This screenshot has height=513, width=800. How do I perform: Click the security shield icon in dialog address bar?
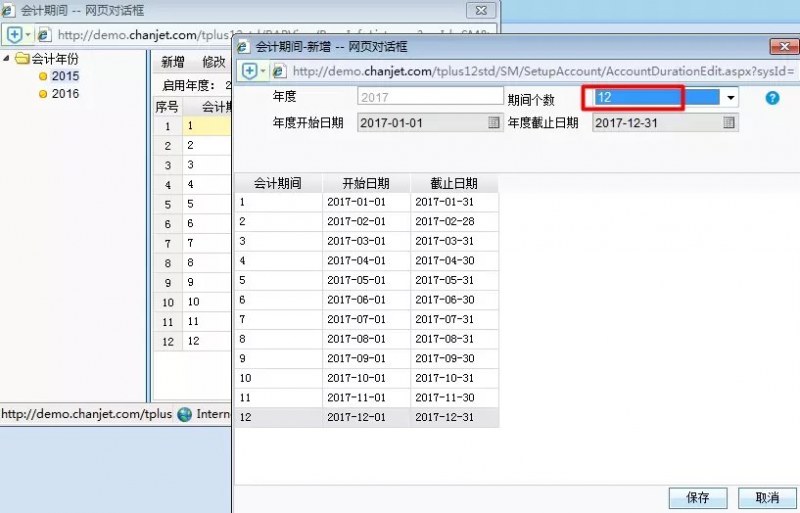(248, 71)
